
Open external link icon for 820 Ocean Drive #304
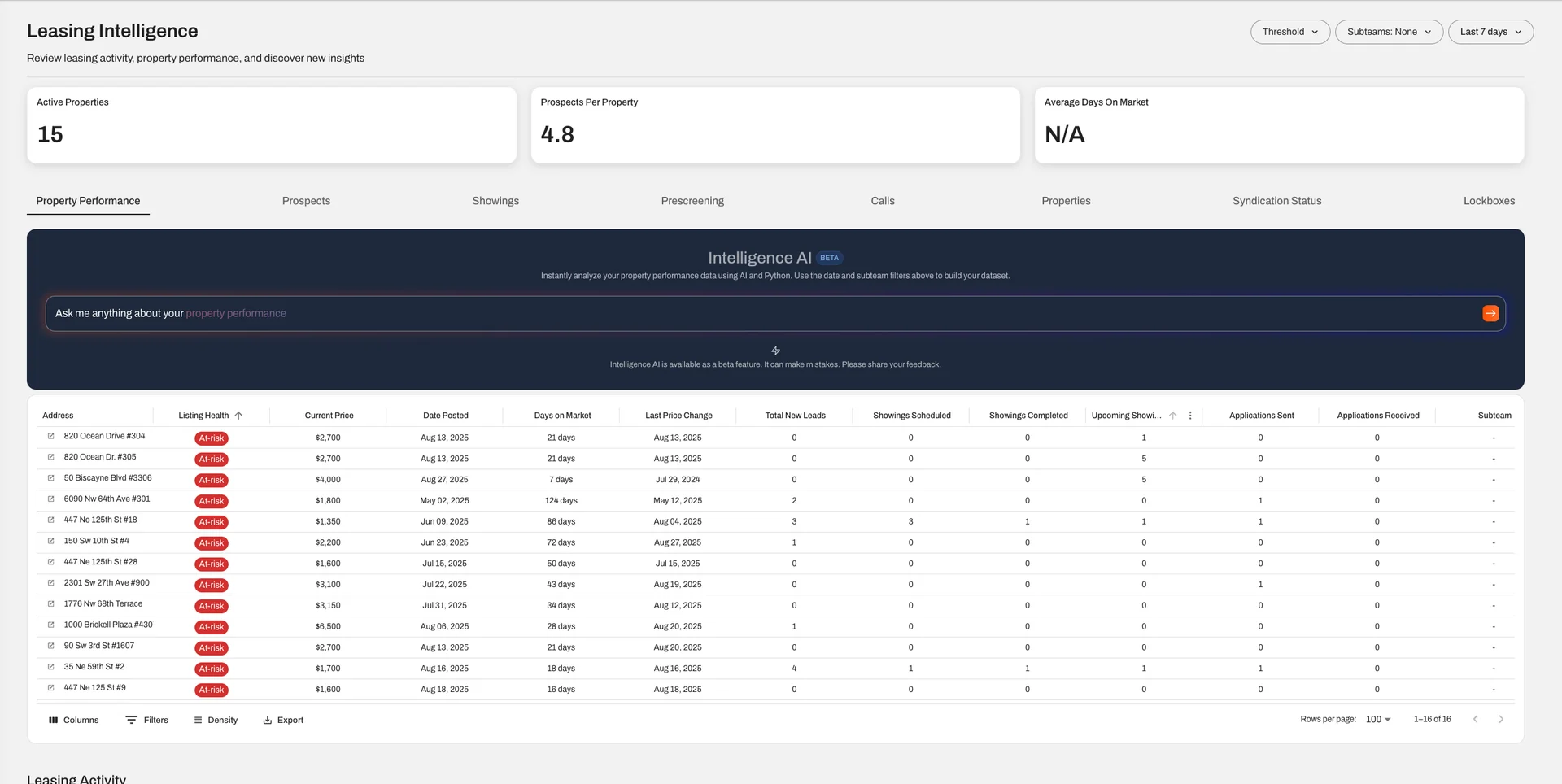pyautogui.click(x=51, y=436)
